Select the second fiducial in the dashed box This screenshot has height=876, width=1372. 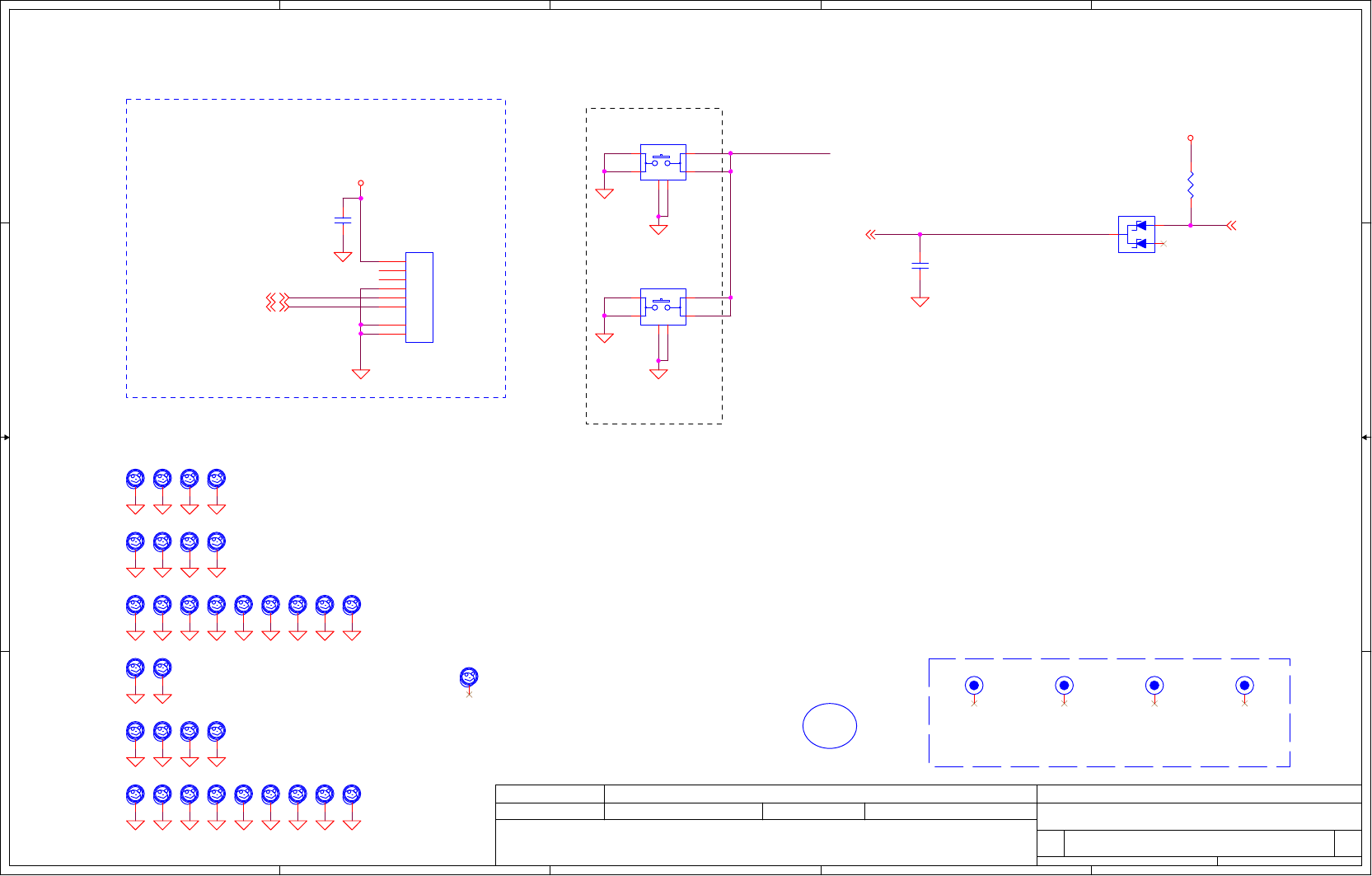click(x=1064, y=686)
